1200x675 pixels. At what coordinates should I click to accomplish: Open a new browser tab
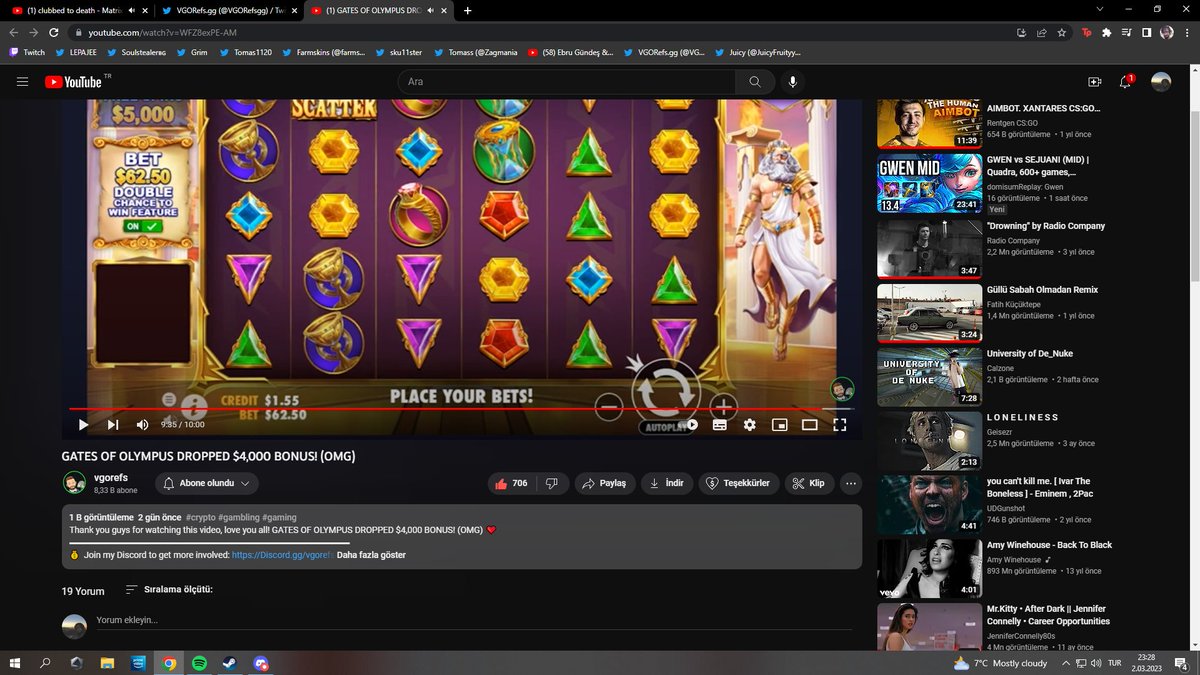pos(467,10)
